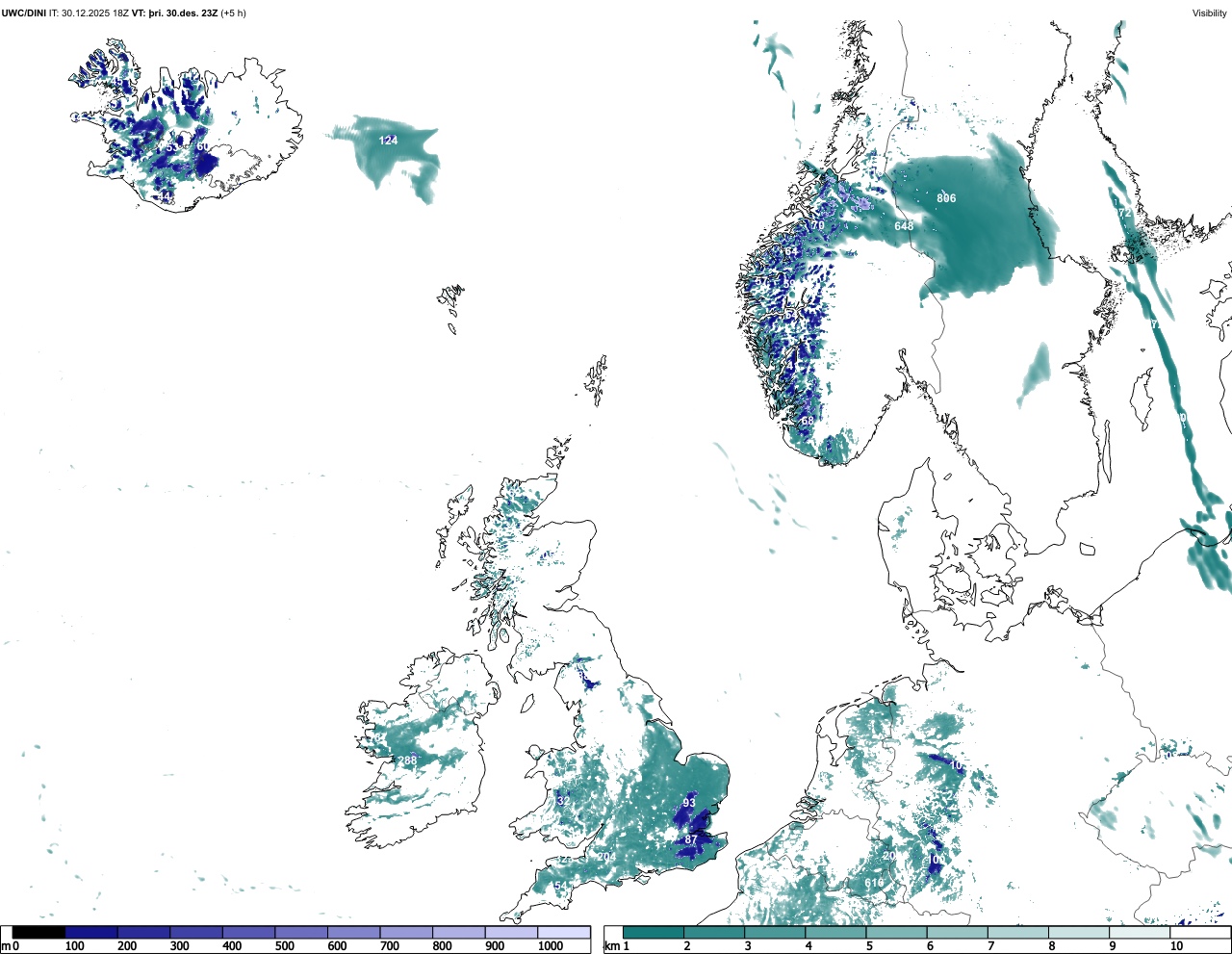Click the 1–2 km dark teal legend swatch
This screenshot has width=1232, height=954.
(x=654, y=932)
